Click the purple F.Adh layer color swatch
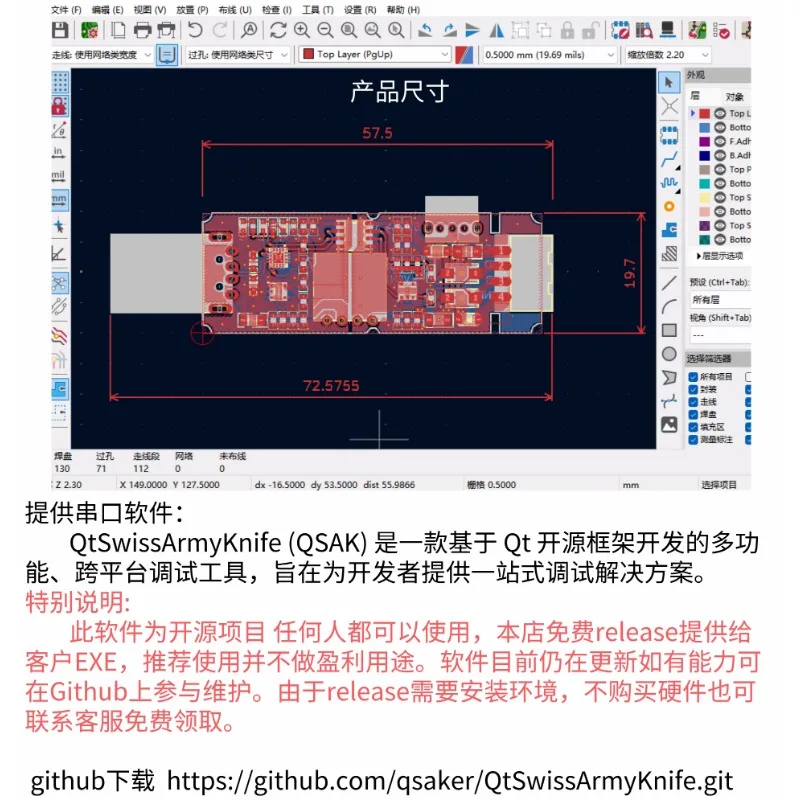The width and height of the screenshot is (800, 800). point(705,141)
